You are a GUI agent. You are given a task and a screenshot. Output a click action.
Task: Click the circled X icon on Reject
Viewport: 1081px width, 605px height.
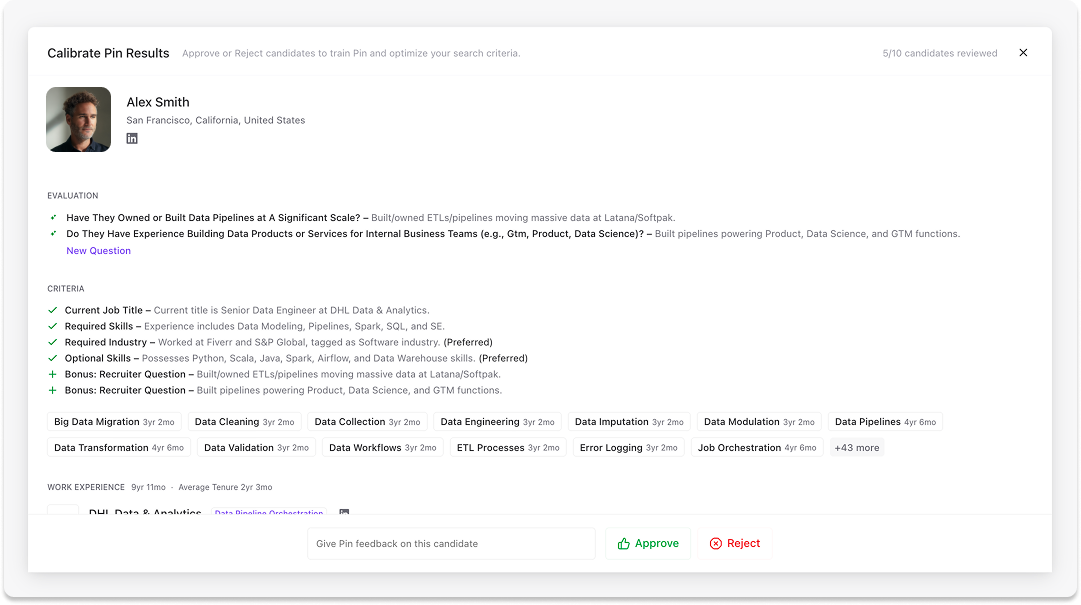click(x=716, y=544)
